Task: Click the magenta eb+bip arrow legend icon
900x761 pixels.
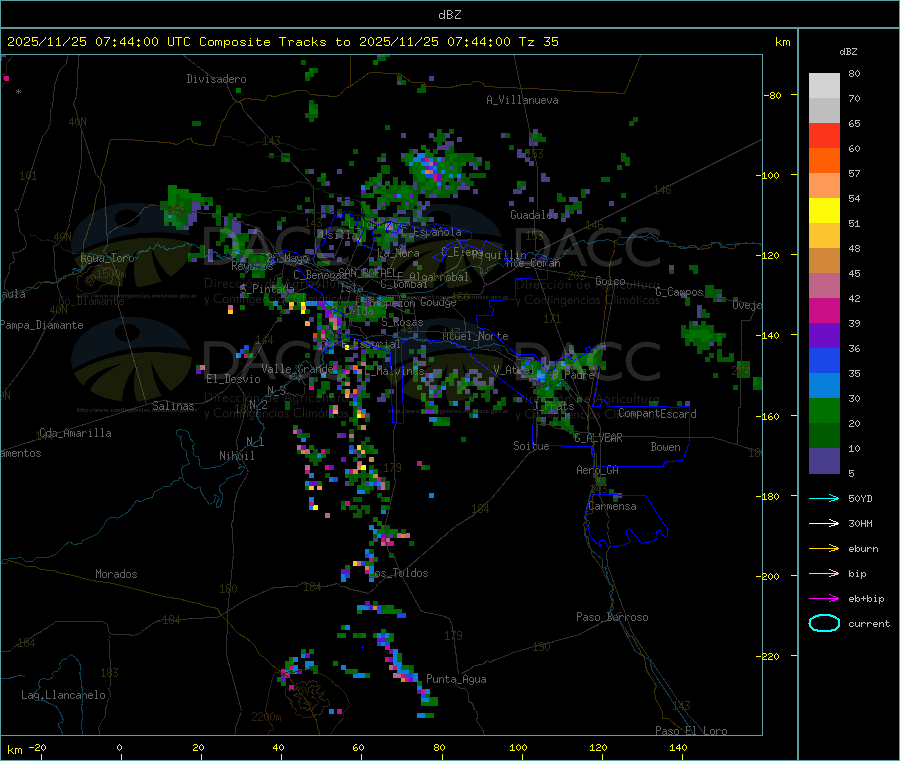Action: coord(824,599)
